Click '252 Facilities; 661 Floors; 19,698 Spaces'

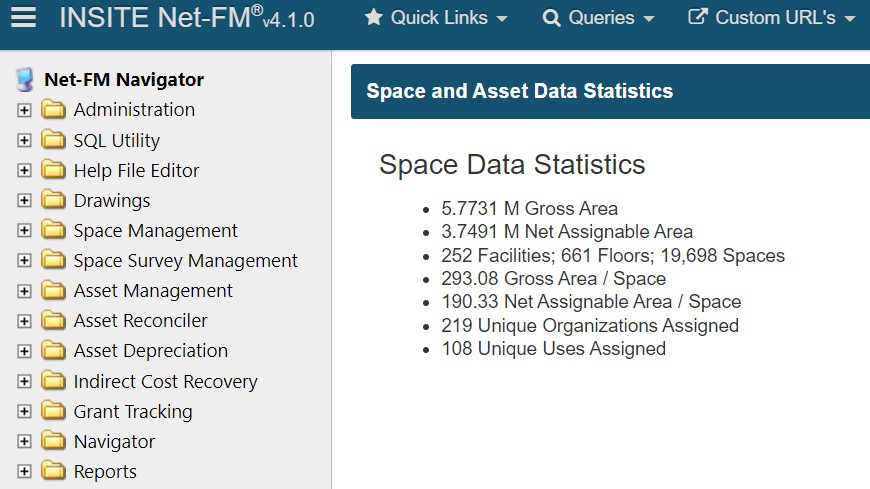[613, 255]
